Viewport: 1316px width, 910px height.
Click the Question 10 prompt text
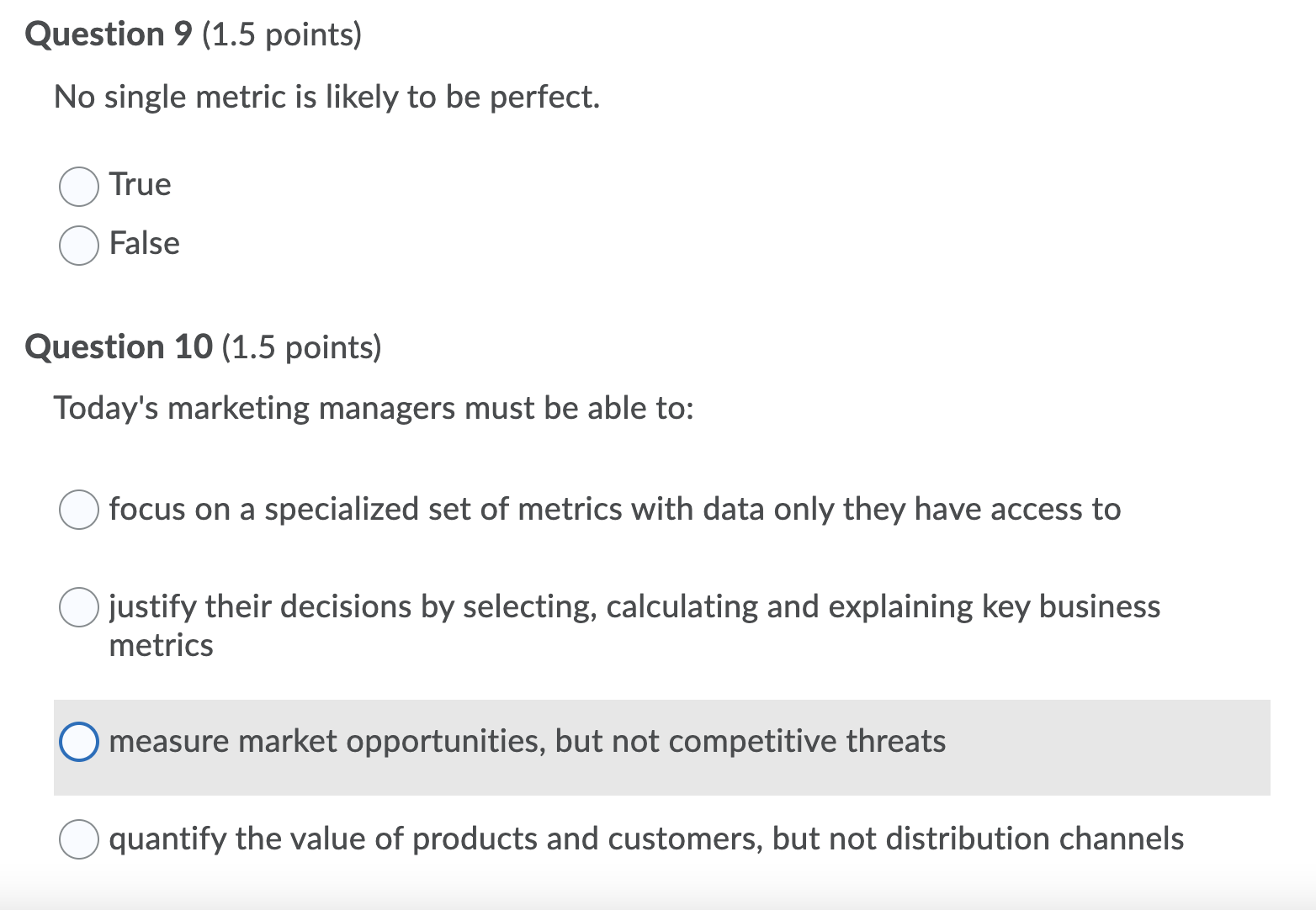pos(374,408)
